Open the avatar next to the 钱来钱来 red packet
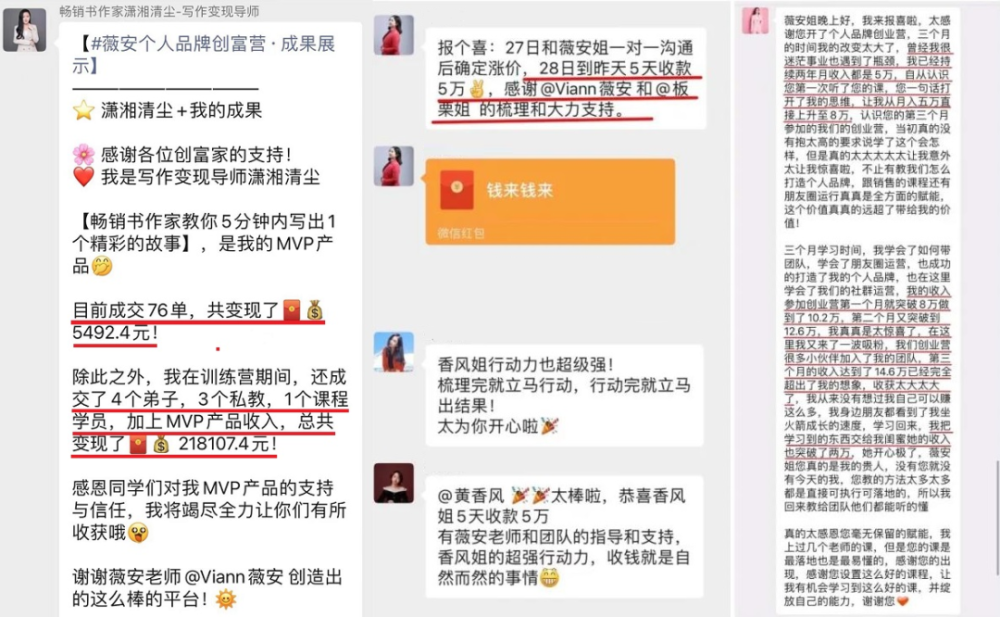Screen dimensions: 1000x617 click(393, 167)
